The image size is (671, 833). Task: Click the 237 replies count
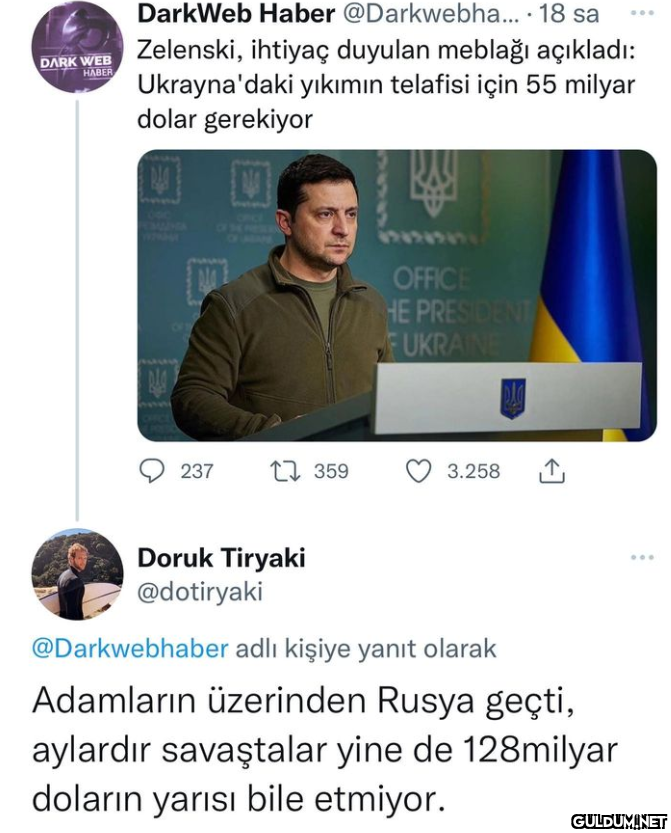pos(196,471)
